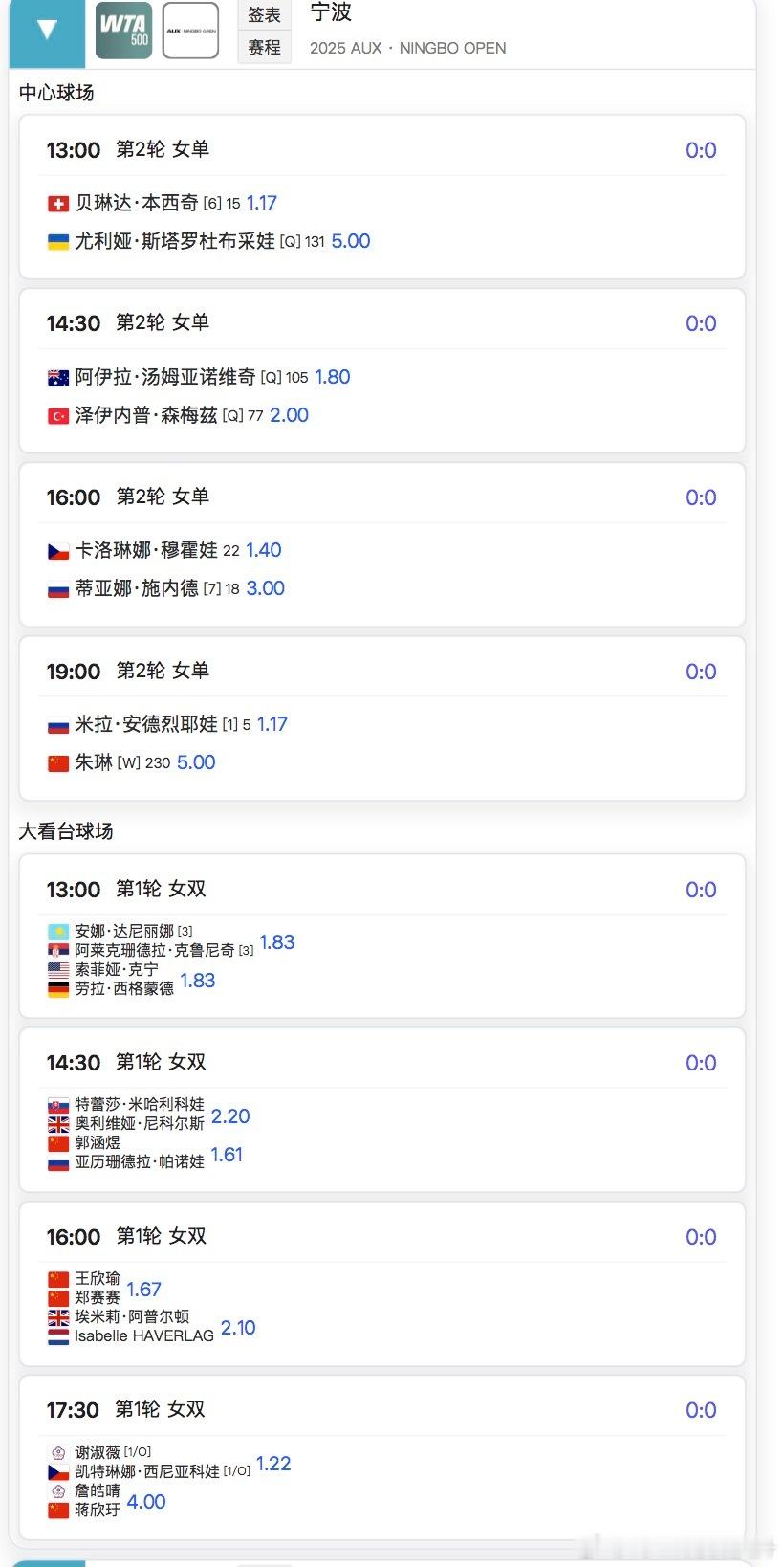Click the China flag beside 朱琳
Screen dimensions: 784x1567
[x=58, y=763]
